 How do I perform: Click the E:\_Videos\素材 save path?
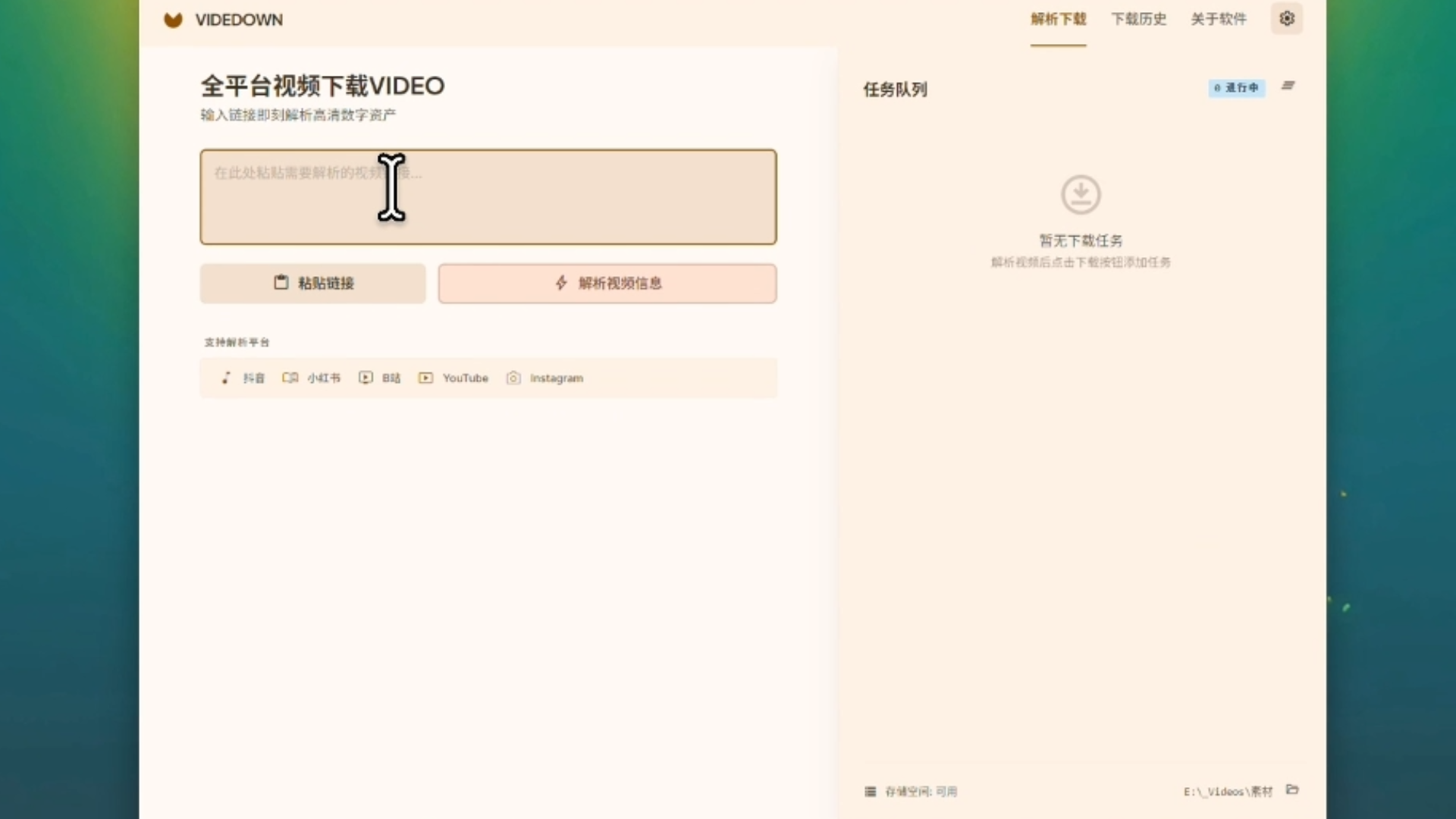tap(1228, 792)
